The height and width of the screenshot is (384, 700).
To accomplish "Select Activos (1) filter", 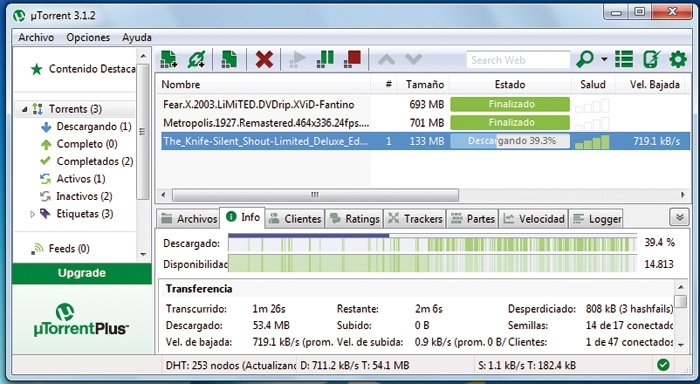I will coord(73,179).
